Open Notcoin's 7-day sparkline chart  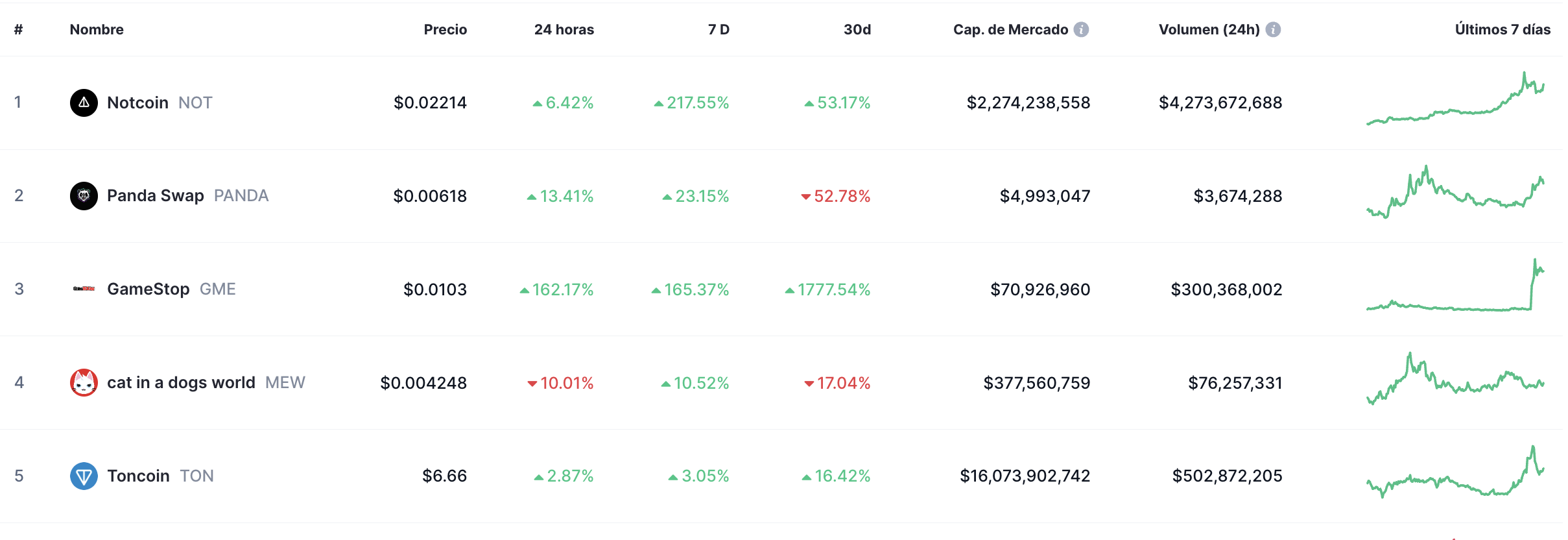[1455, 99]
